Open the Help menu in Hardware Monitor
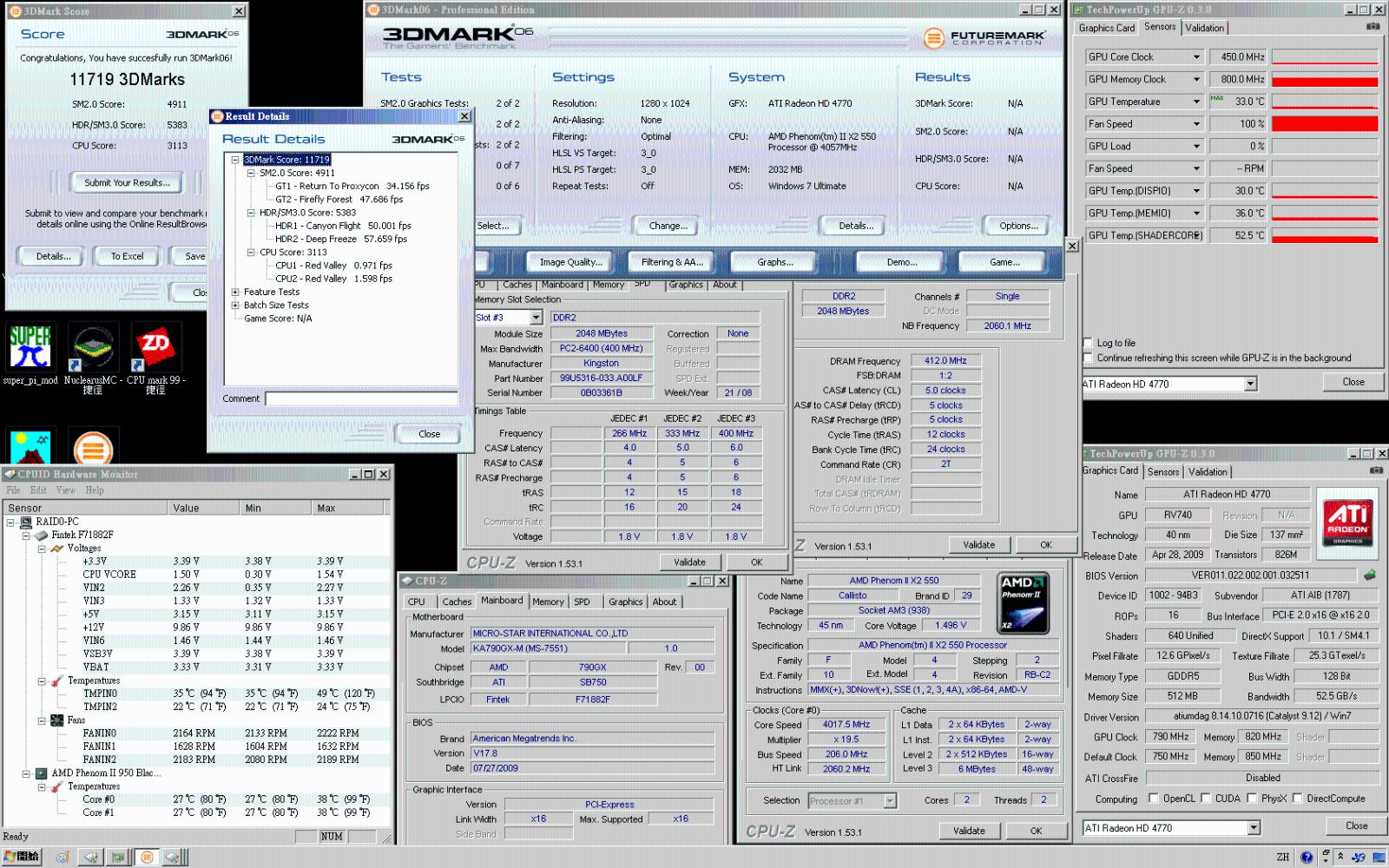 95,490
